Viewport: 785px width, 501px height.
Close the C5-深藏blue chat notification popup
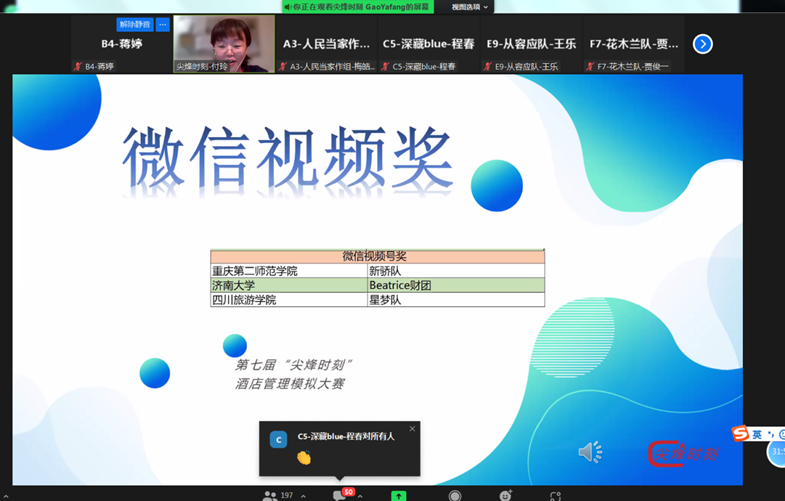(412, 429)
